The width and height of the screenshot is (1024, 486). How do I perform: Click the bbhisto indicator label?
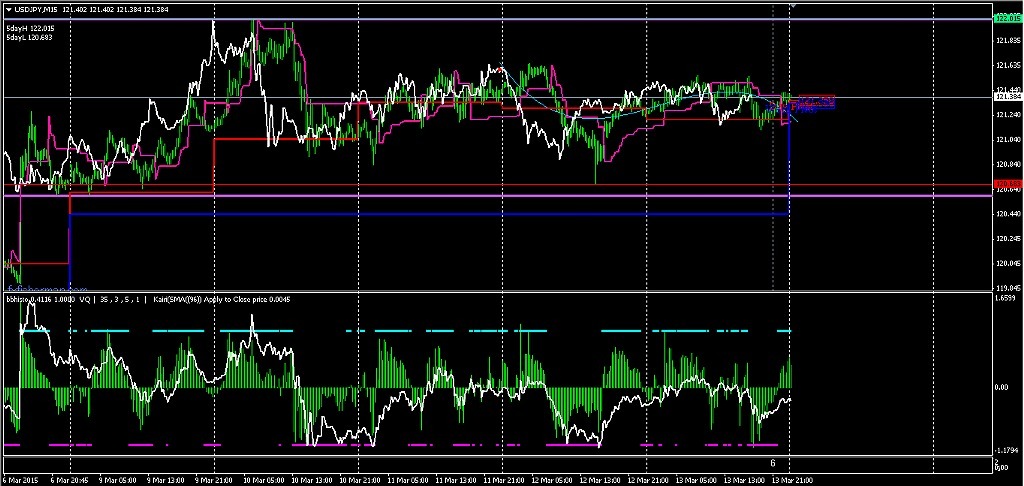click(x=16, y=298)
